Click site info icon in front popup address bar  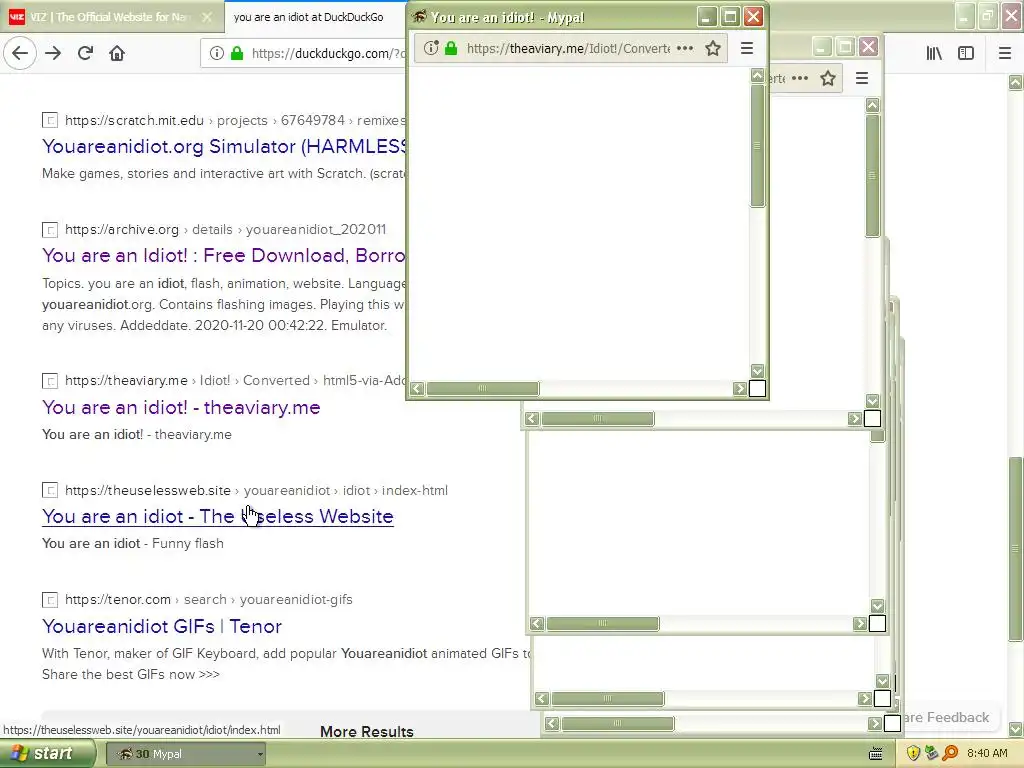(x=431, y=48)
